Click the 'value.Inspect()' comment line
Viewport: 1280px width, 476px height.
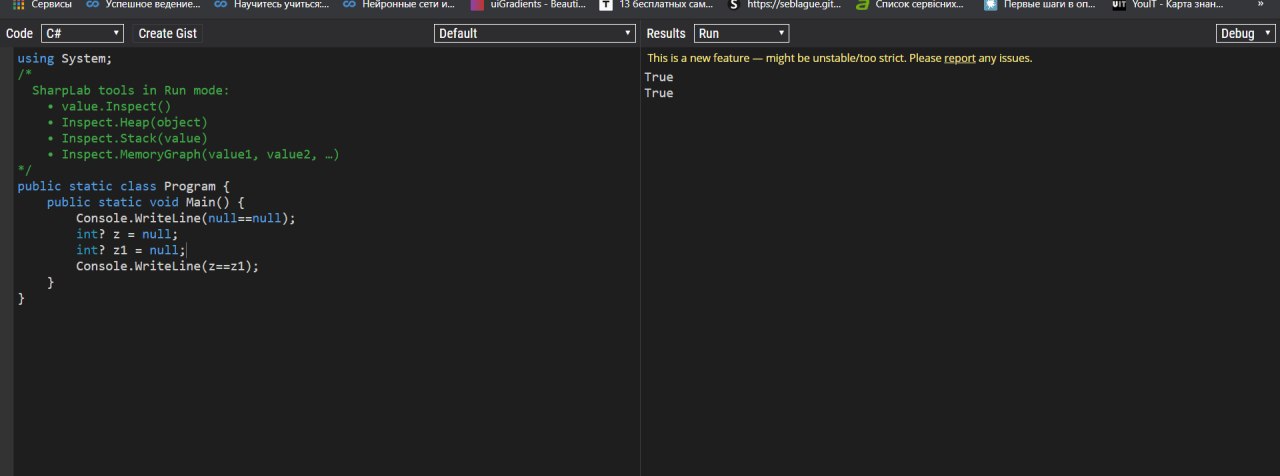tap(109, 106)
